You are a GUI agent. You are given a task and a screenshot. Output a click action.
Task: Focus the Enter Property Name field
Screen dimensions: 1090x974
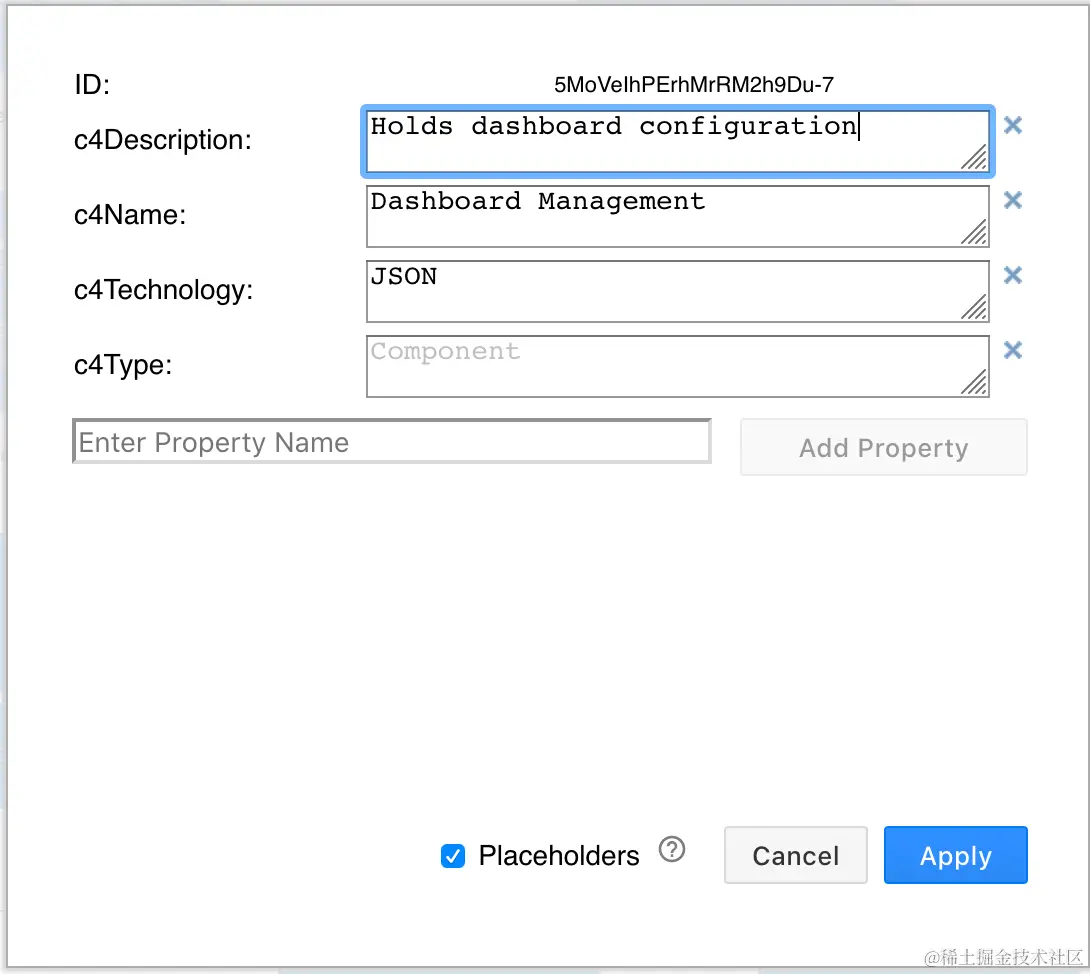tap(392, 441)
